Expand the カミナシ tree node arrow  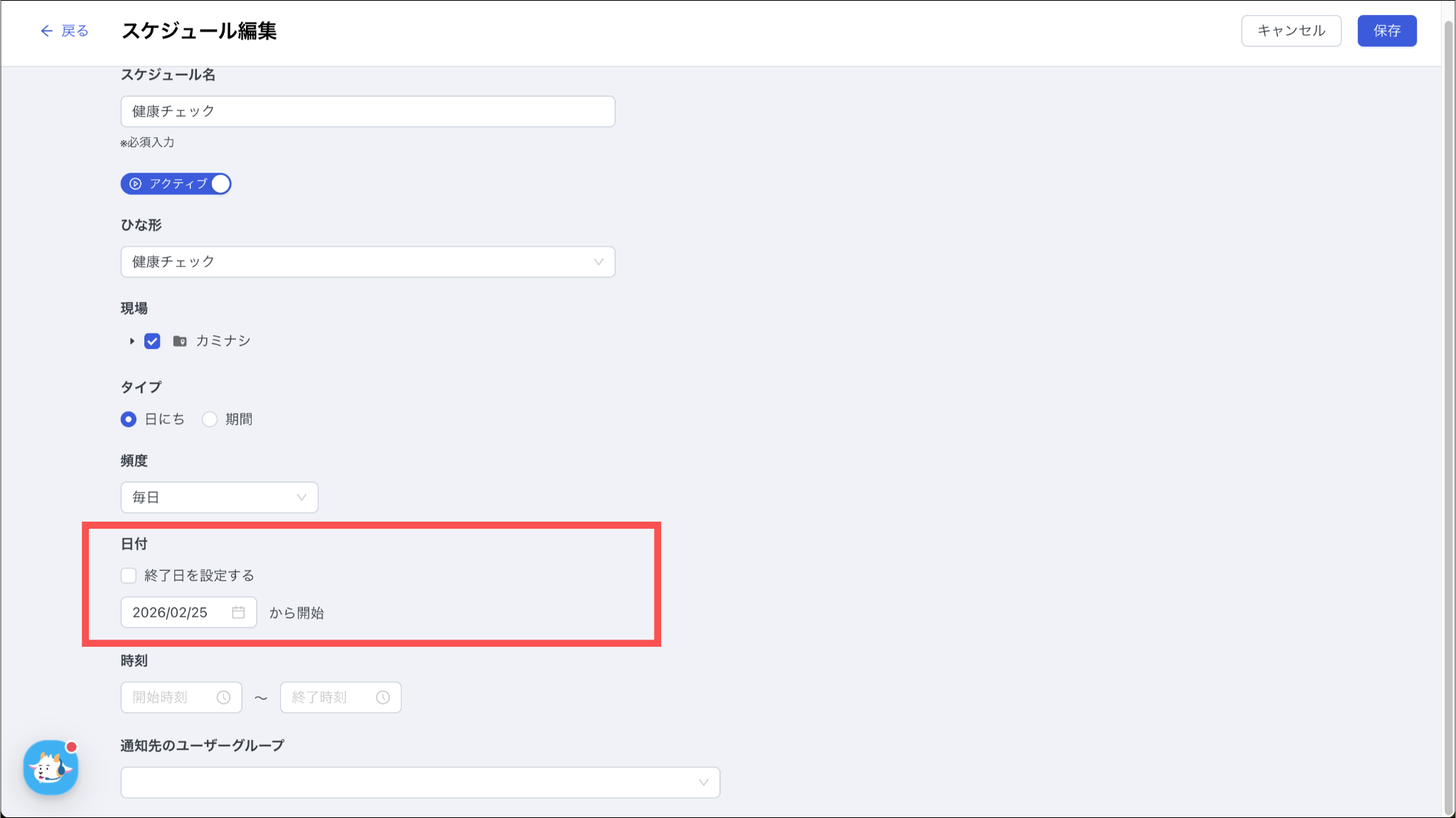[x=132, y=341]
